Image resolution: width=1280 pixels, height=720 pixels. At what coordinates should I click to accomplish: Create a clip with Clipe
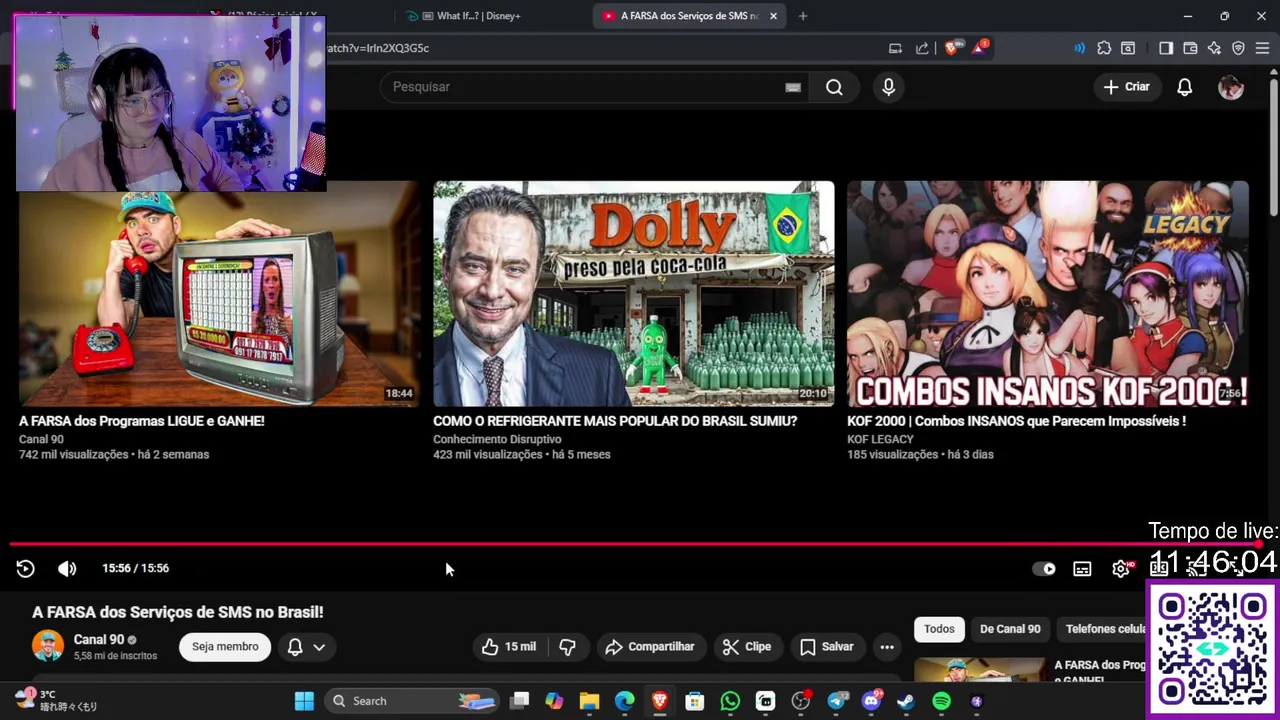748,647
